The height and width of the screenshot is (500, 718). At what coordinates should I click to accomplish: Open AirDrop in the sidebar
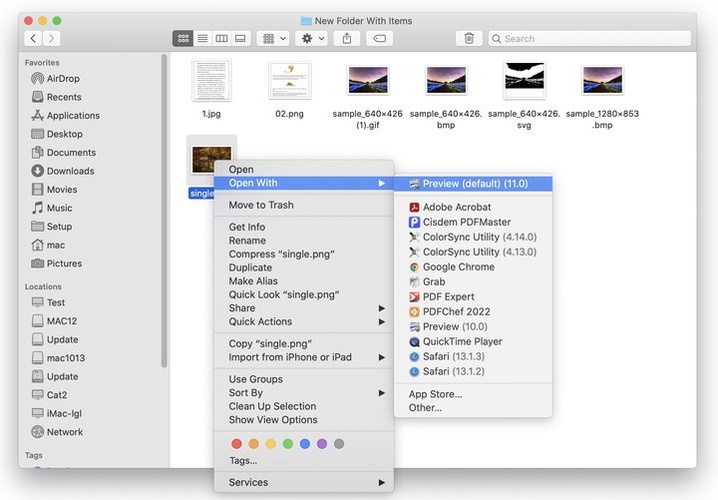[63, 78]
